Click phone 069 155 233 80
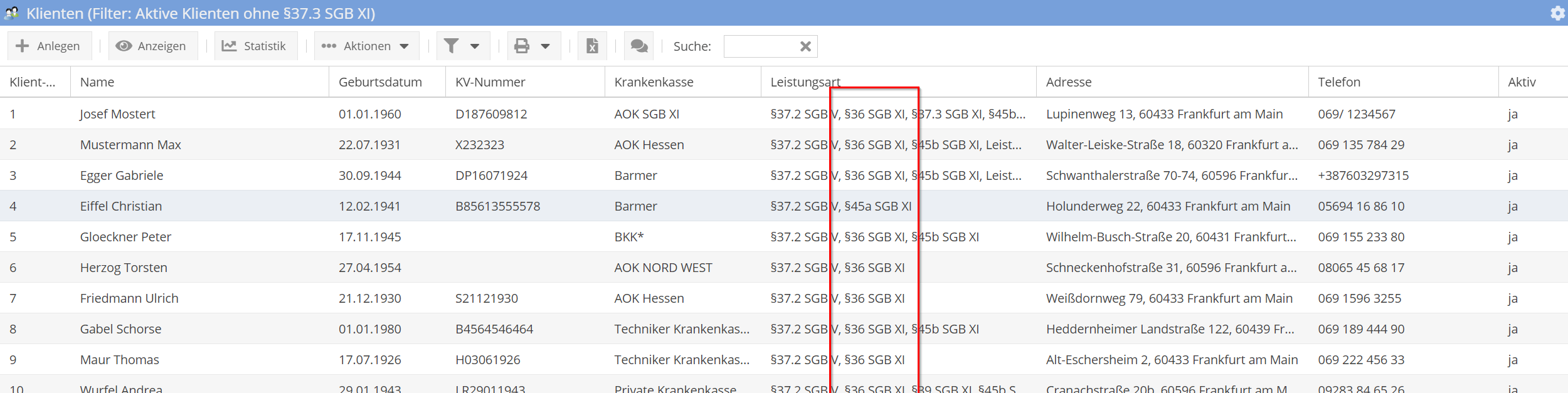Image resolution: width=1568 pixels, height=393 pixels. (x=1361, y=237)
